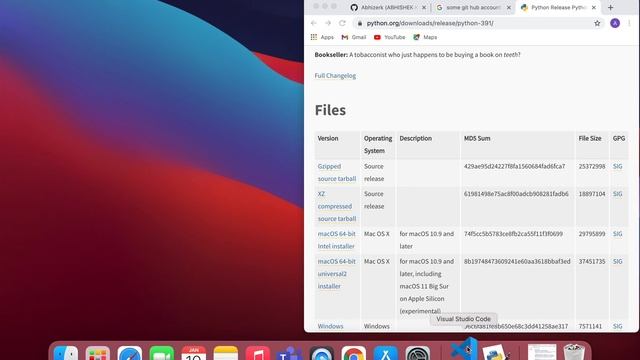Image resolution: width=640 pixels, height=360 pixels.
Task: Open FaceTime from the dock
Action: click(x=162, y=353)
